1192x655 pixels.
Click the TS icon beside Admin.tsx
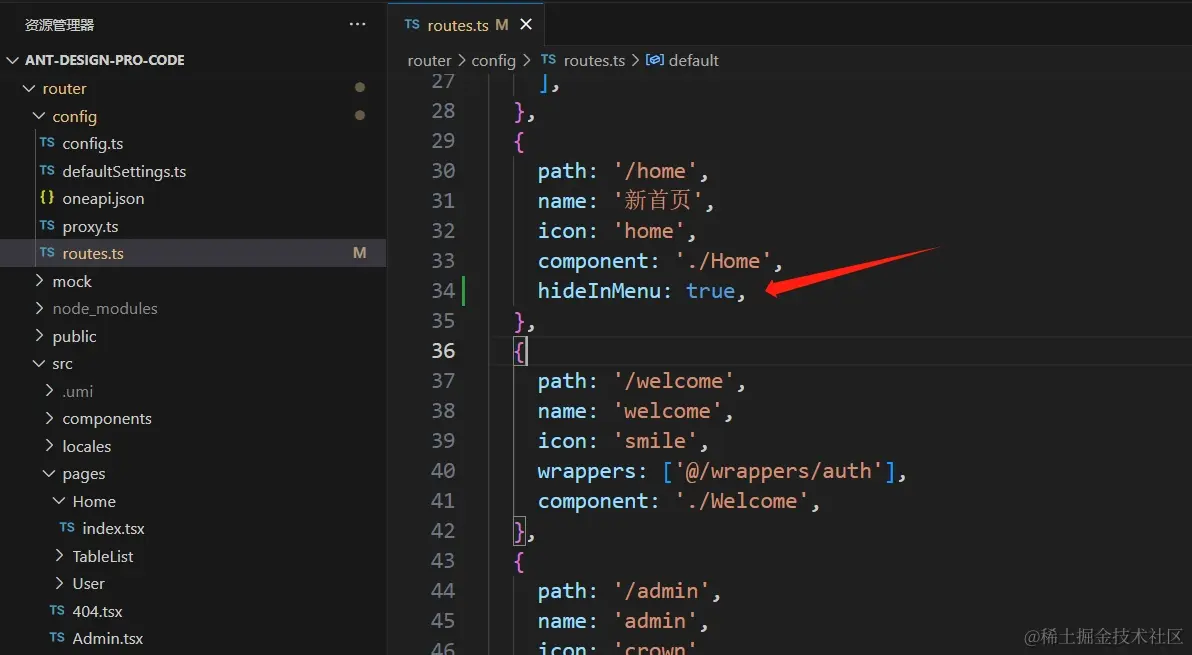[57, 638]
